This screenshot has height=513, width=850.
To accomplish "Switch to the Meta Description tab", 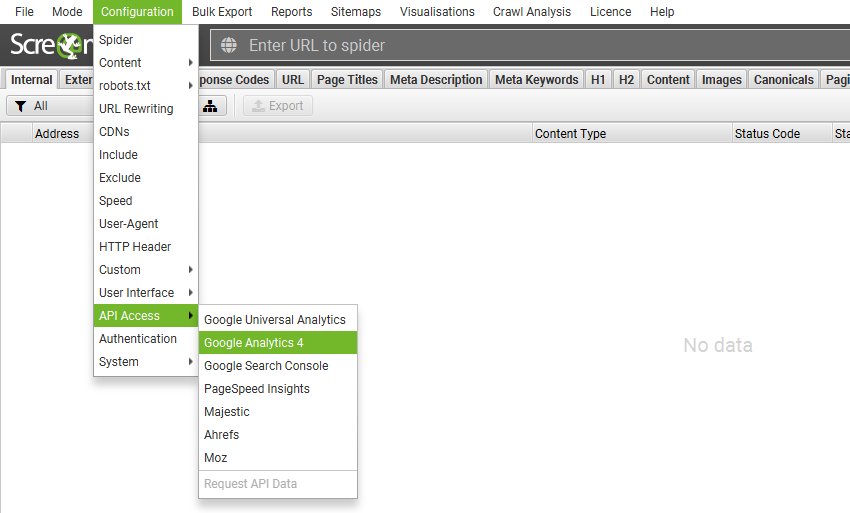I will point(436,80).
